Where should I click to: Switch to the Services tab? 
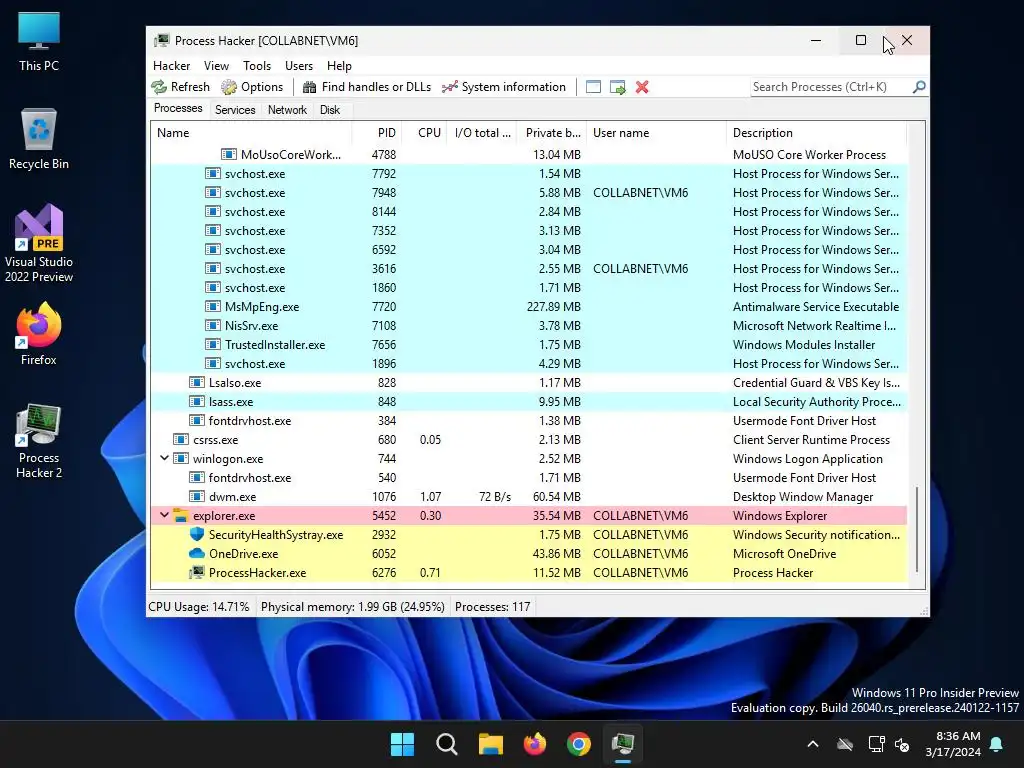(x=235, y=110)
